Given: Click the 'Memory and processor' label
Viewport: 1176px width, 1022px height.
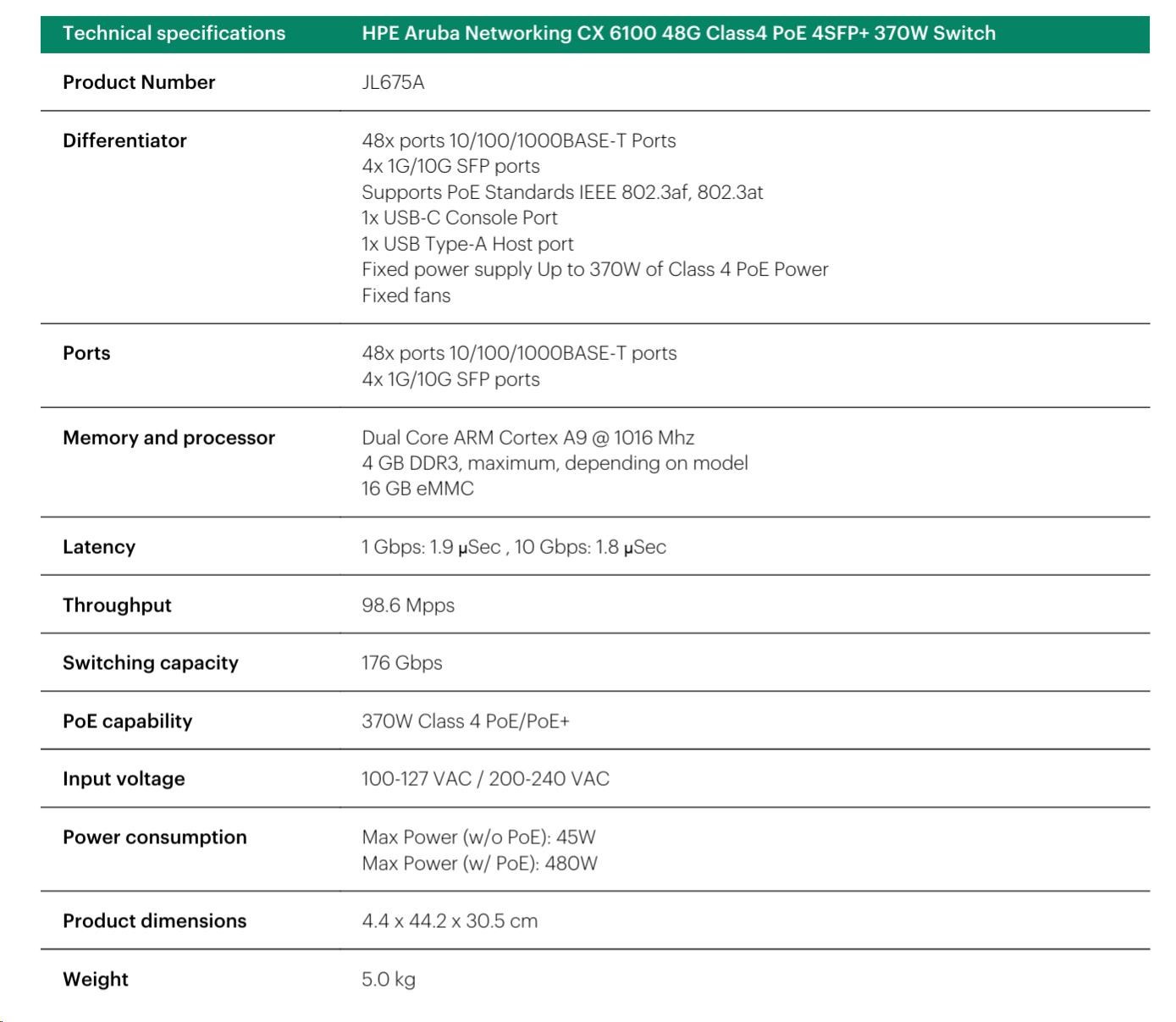Looking at the screenshot, I should 168,438.
